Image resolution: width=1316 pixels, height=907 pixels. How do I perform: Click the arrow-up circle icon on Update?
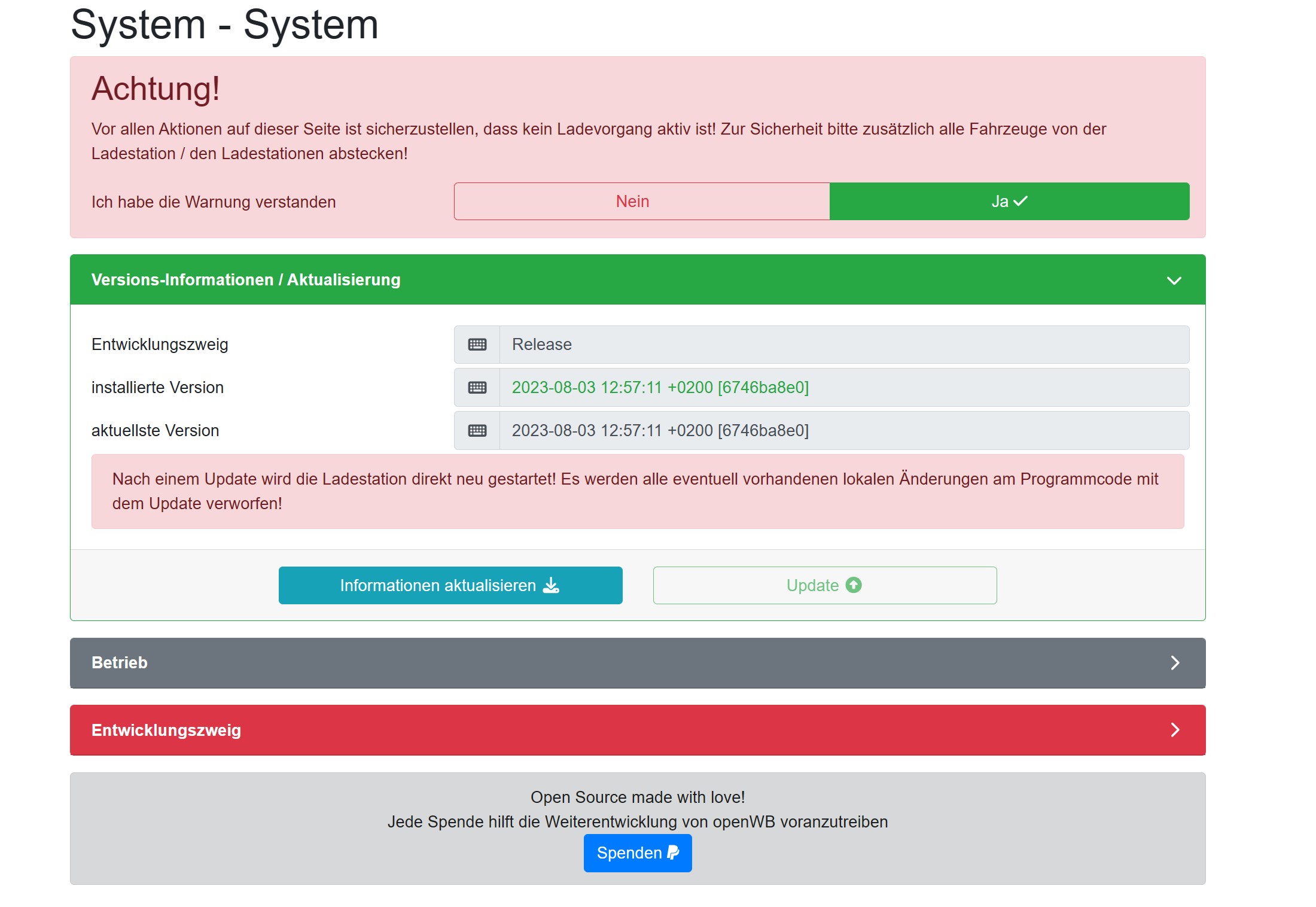point(854,585)
